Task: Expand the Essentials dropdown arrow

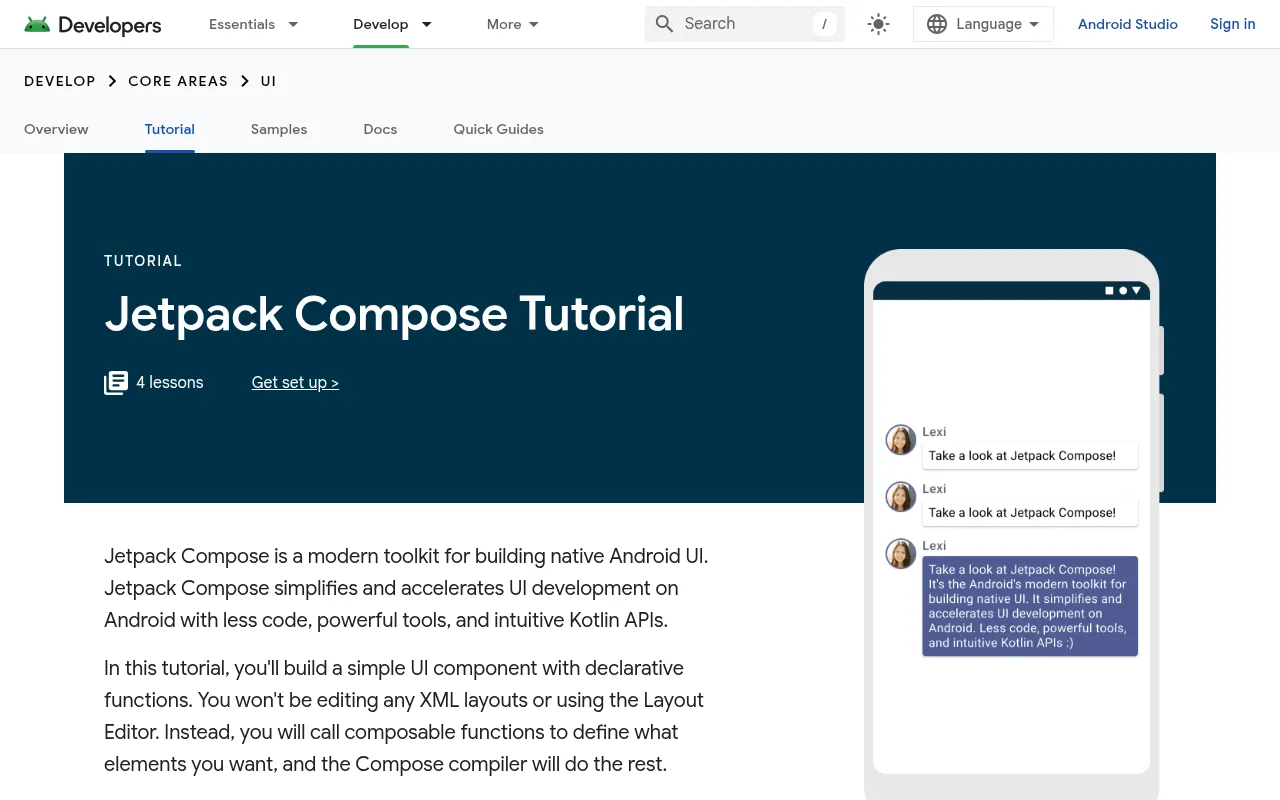Action: coord(293,24)
